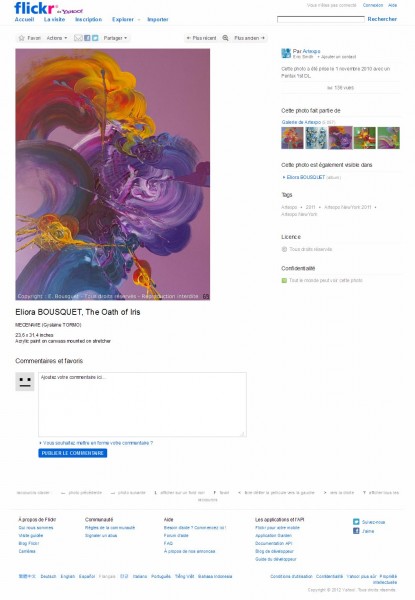The image size is (415, 600).
Task: Click the Flickr logo
Action: pyautogui.click(x=36, y=8)
